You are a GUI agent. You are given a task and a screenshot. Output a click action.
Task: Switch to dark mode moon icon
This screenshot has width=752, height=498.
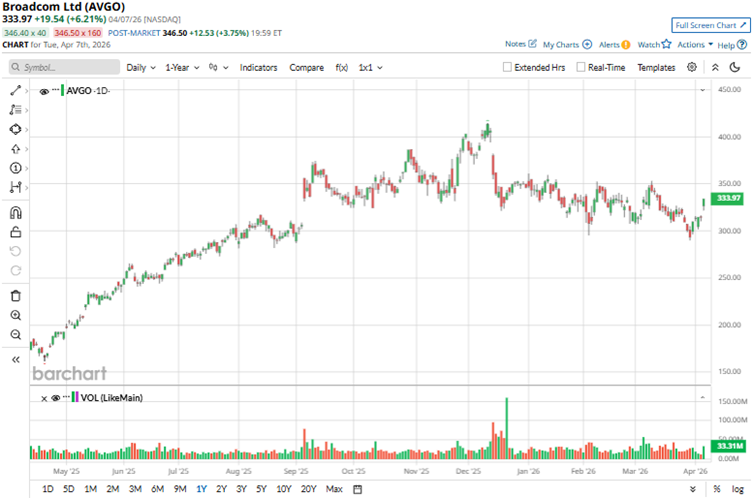735,67
